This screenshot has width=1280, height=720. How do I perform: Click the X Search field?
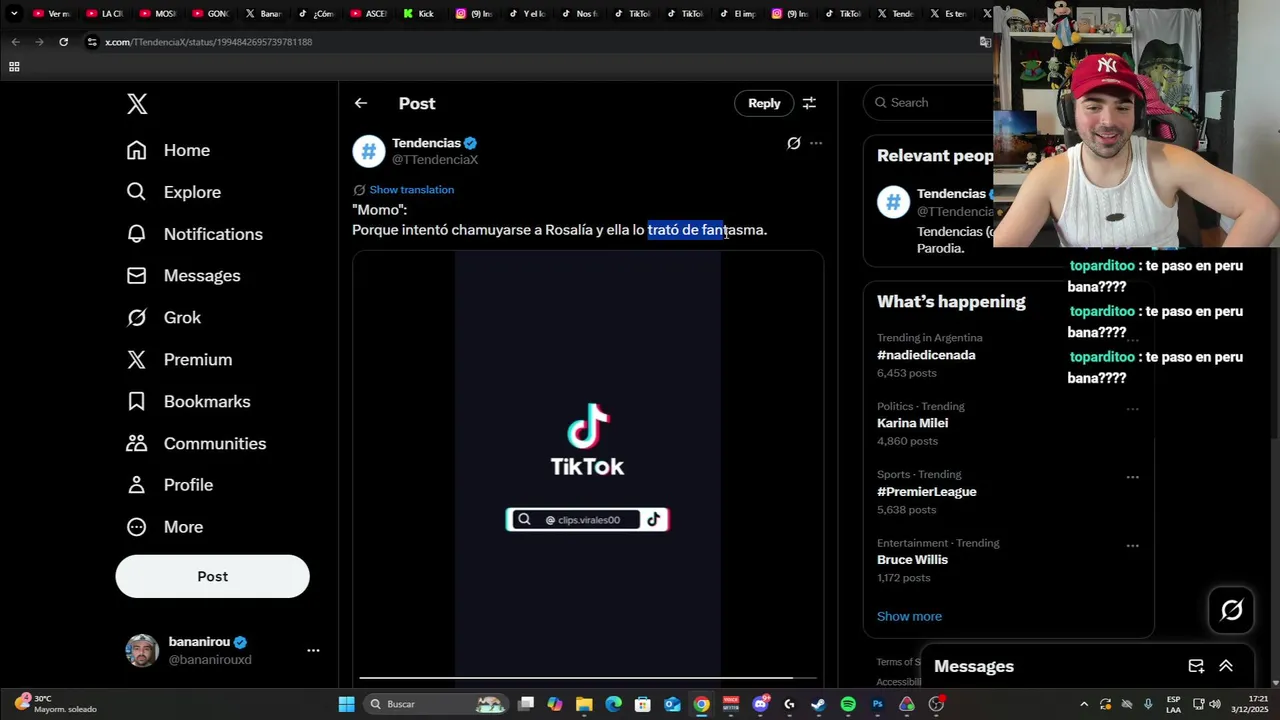(930, 102)
